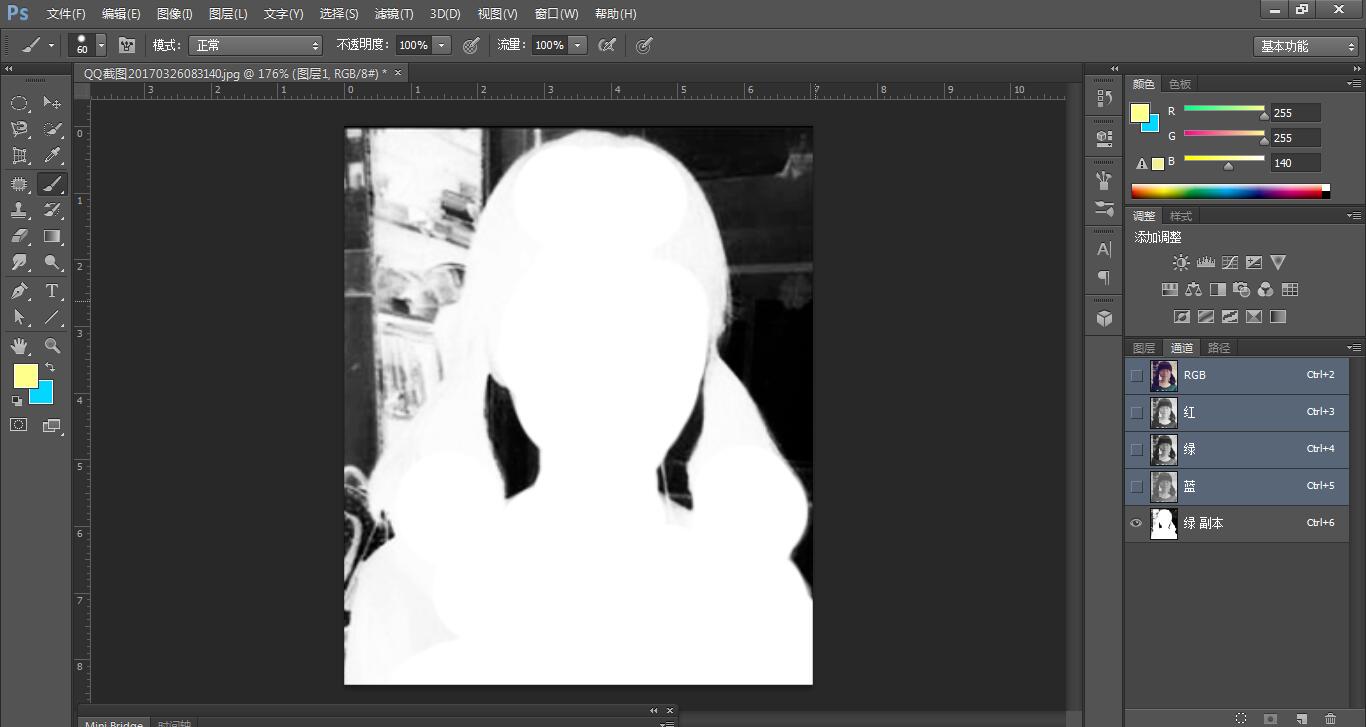Add a Brightness/Contrast adjustment

(x=1181, y=263)
